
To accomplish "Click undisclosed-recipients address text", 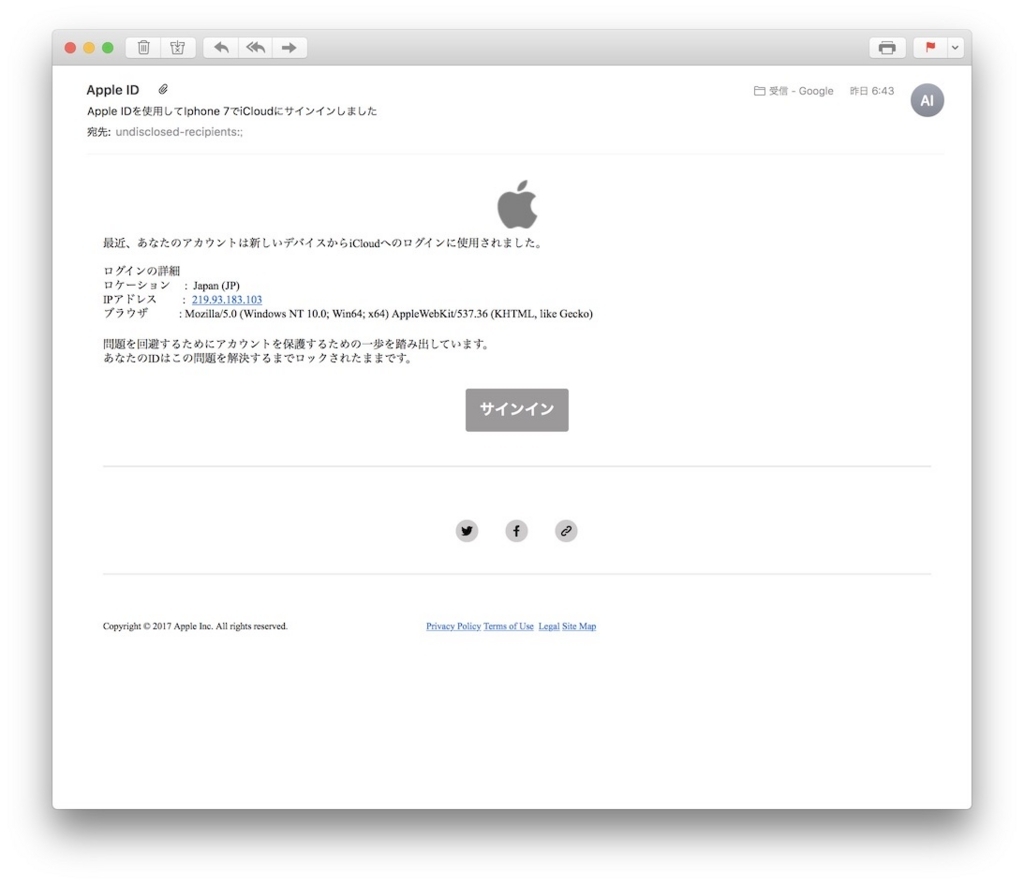I will pos(179,132).
